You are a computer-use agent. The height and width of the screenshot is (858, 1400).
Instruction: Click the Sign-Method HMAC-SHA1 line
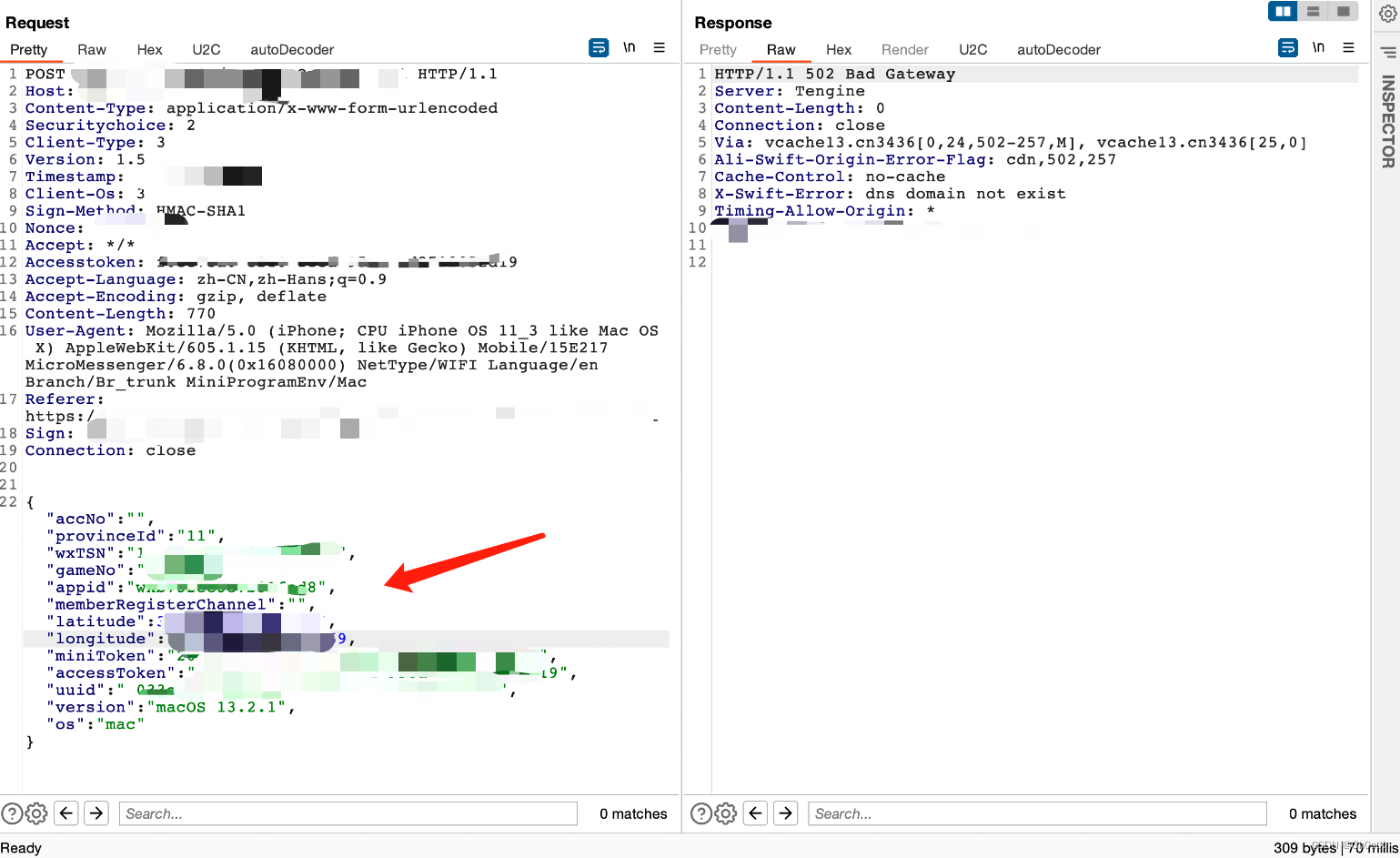point(136,211)
